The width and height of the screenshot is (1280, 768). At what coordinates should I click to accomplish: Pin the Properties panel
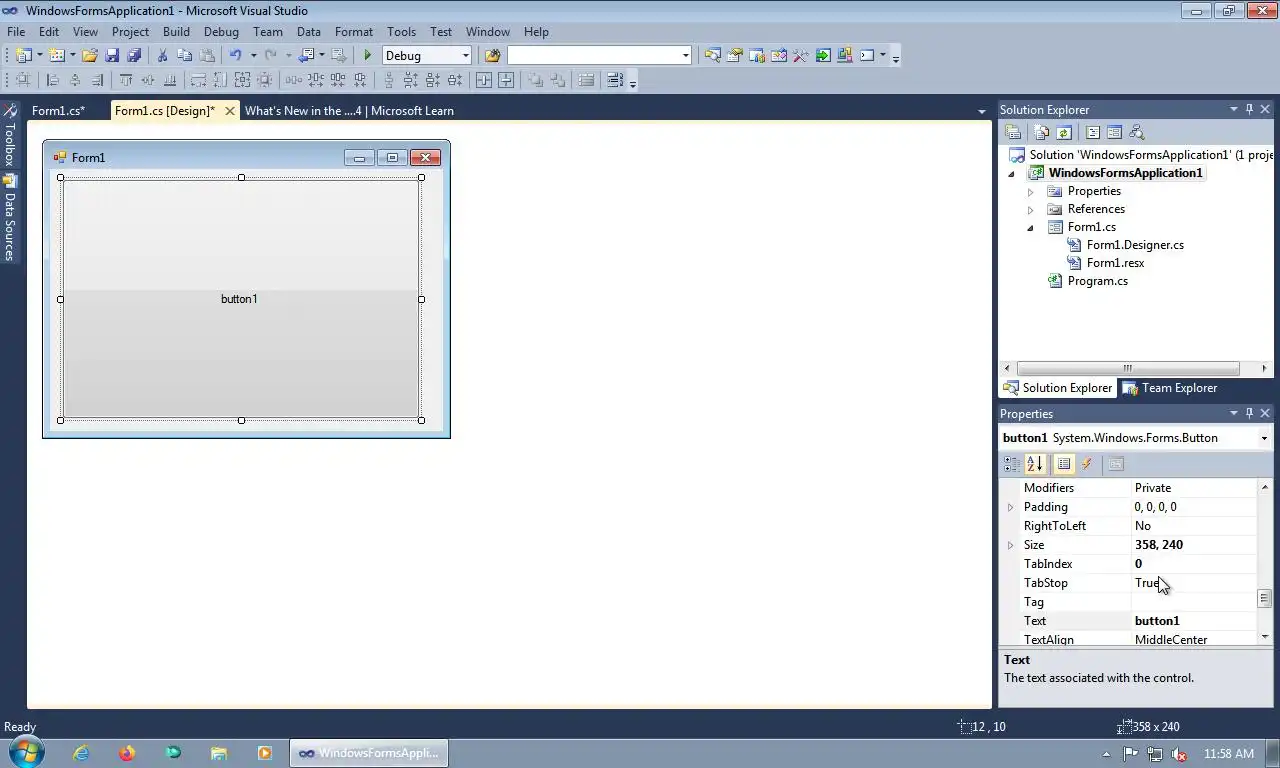point(1249,413)
